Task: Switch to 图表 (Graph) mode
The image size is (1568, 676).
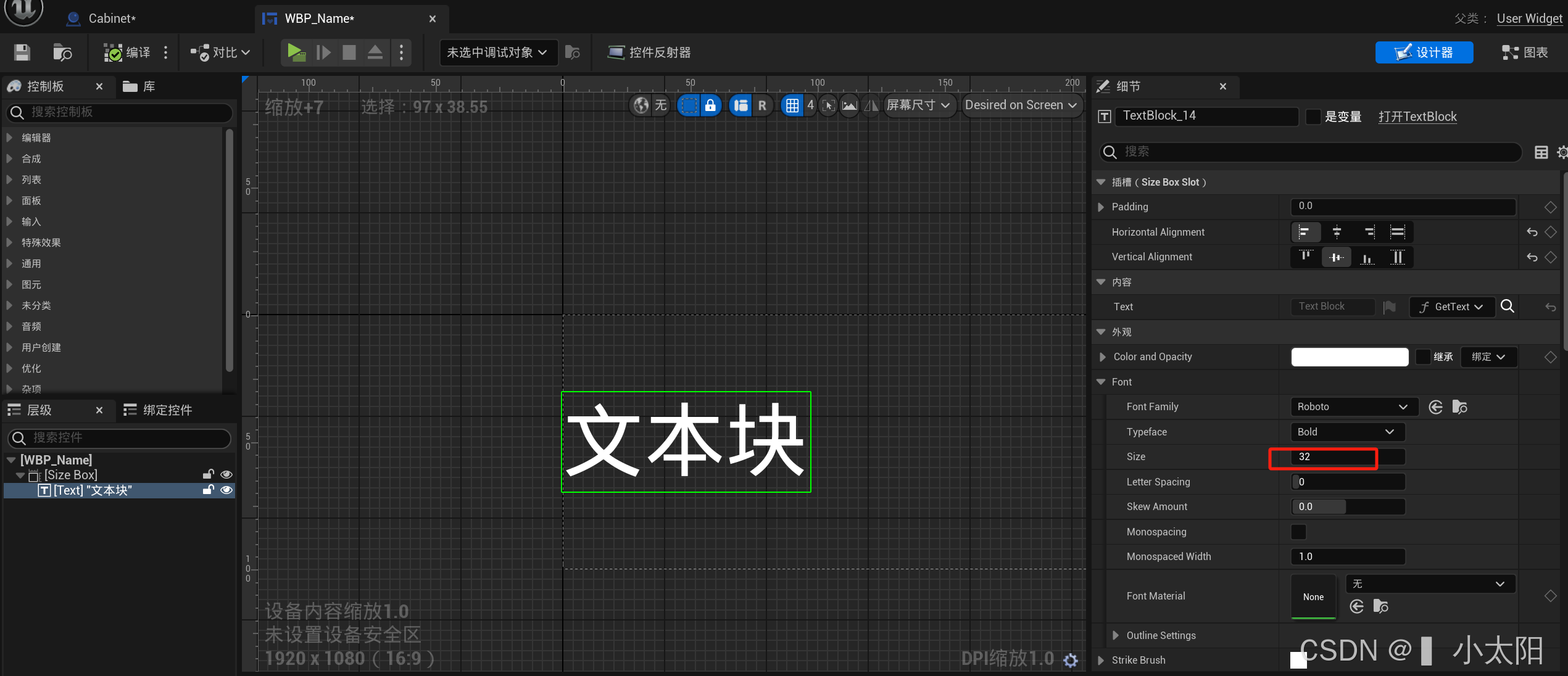Action: (1525, 52)
